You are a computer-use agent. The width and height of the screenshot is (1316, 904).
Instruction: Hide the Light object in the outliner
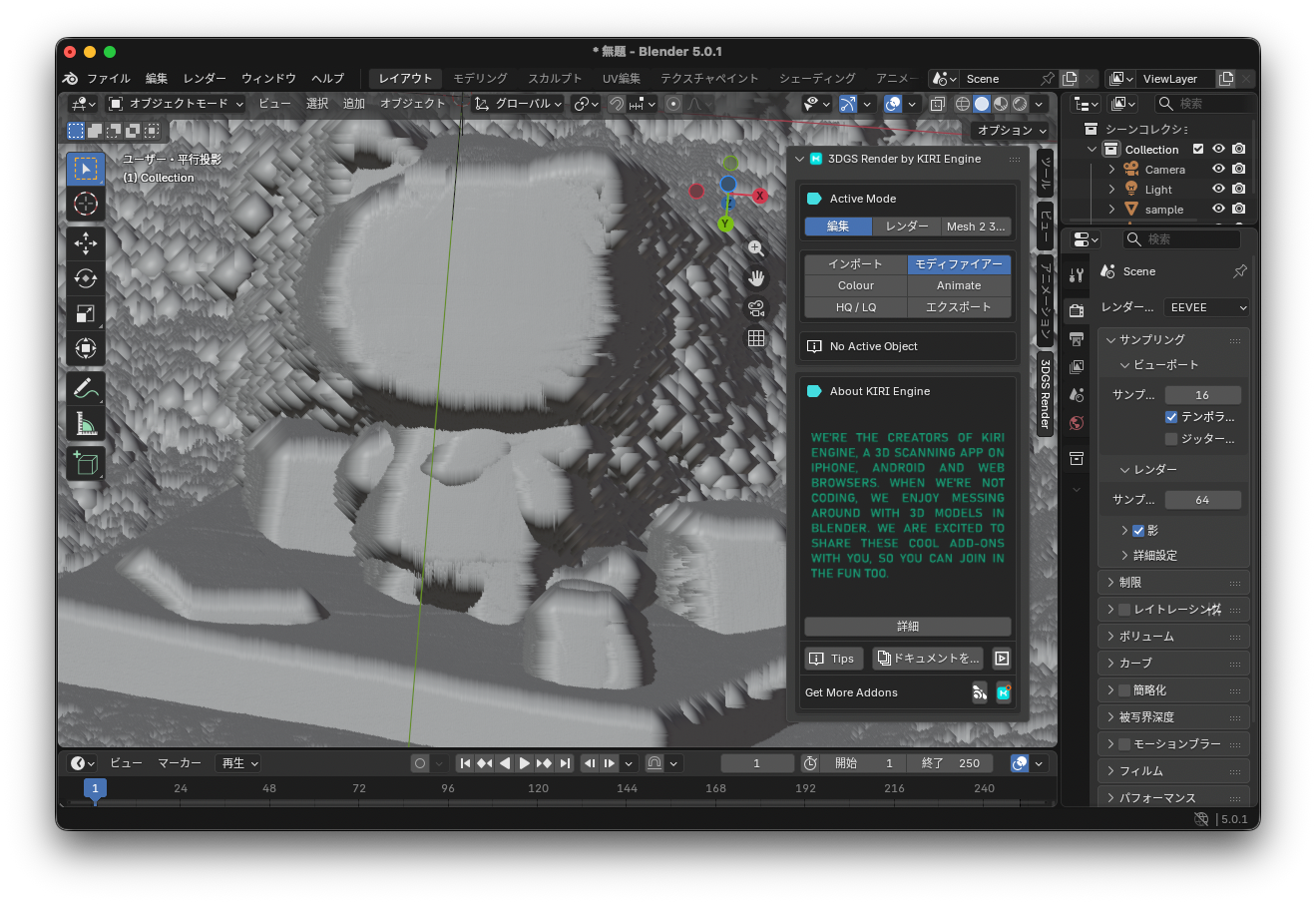point(1218,189)
